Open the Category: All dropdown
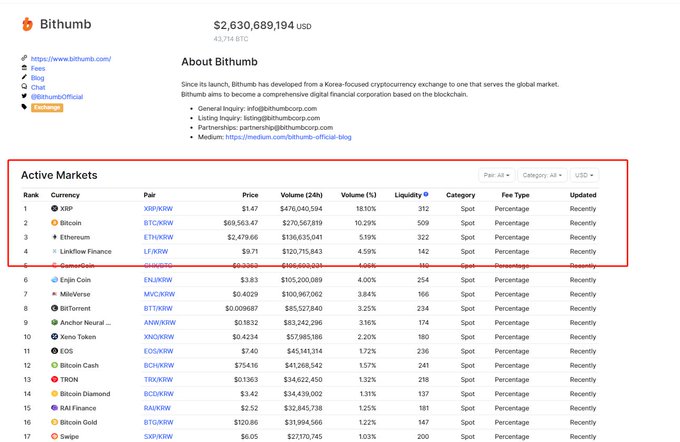This screenshot has height=442, width=680. click(x=542, y=175)
